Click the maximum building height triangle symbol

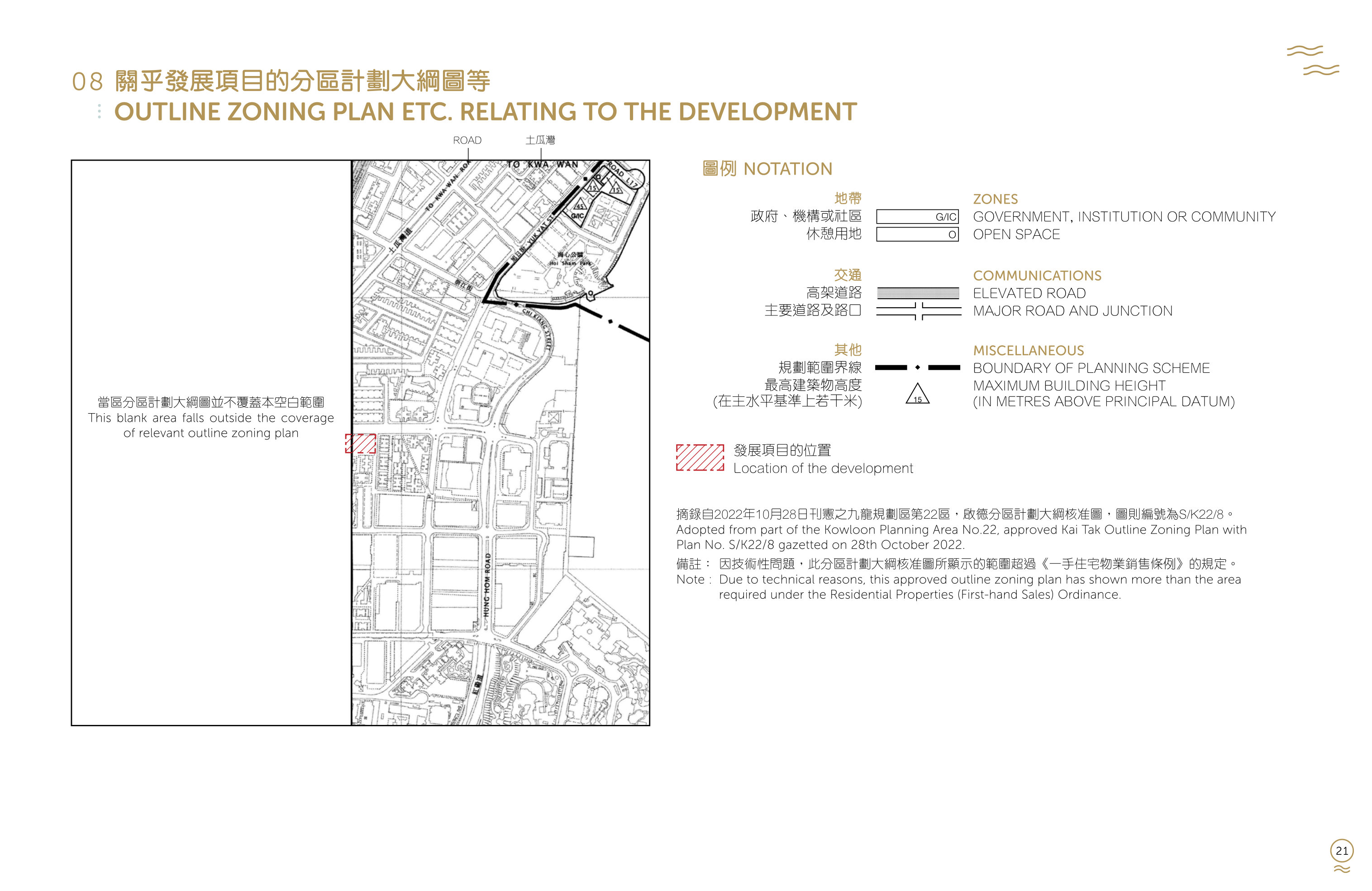(918, 394)
